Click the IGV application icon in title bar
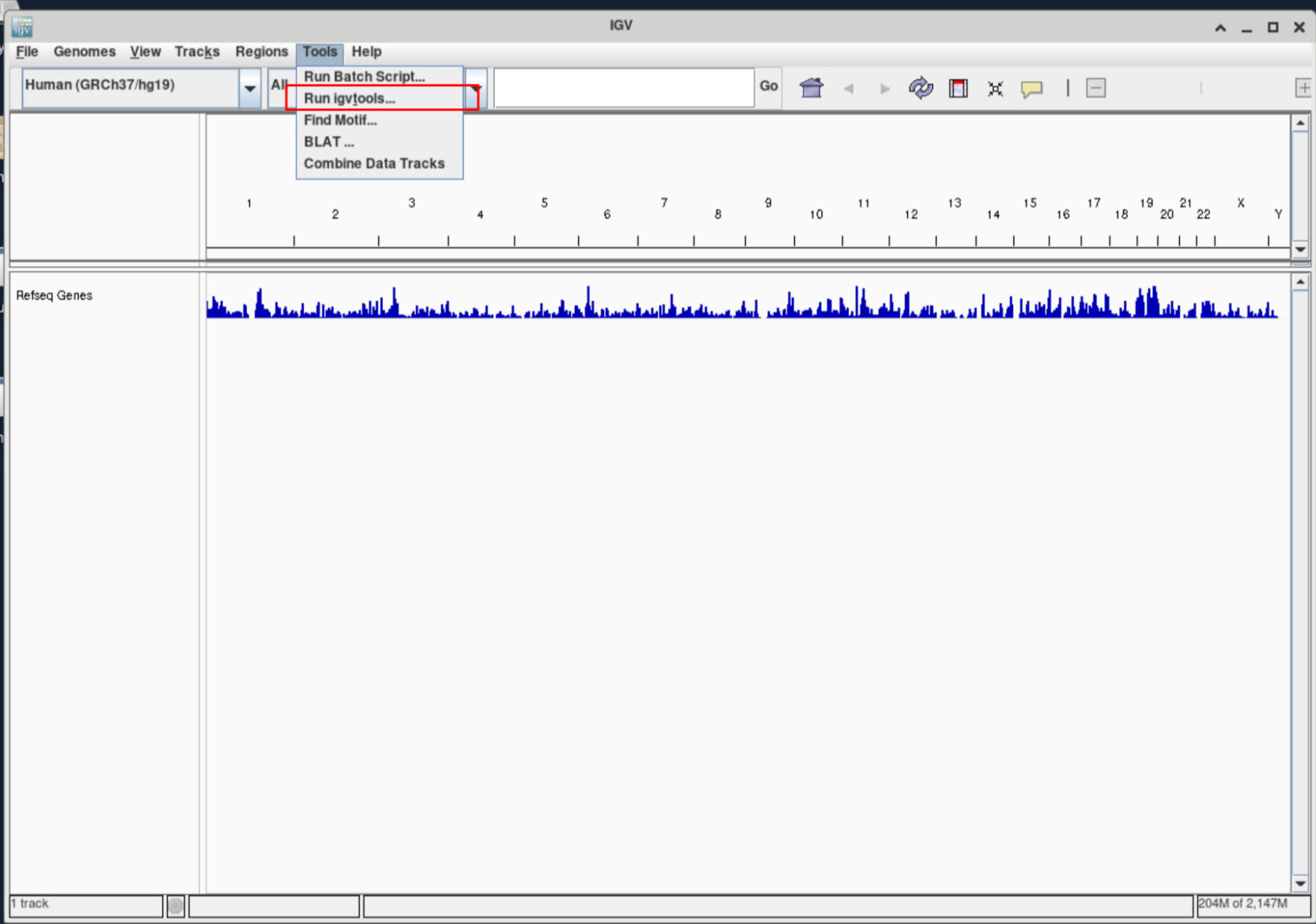The height and width of the screenshot is (924, 1316). (22, 27)
